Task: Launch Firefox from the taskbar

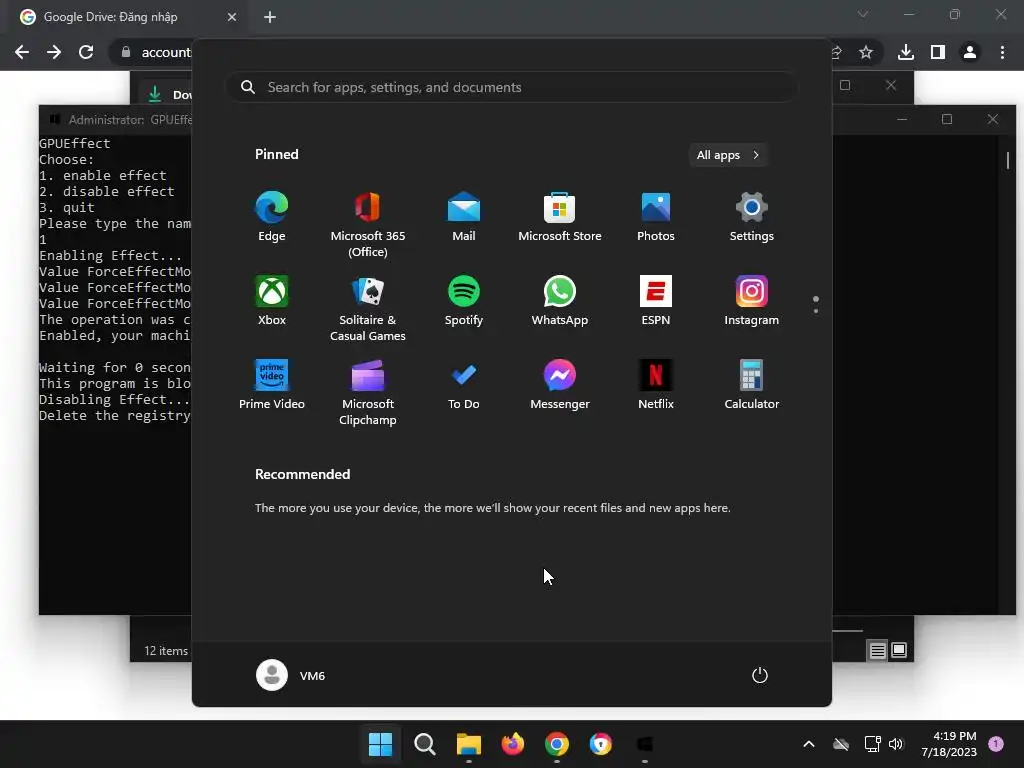Action: point(513,744)
